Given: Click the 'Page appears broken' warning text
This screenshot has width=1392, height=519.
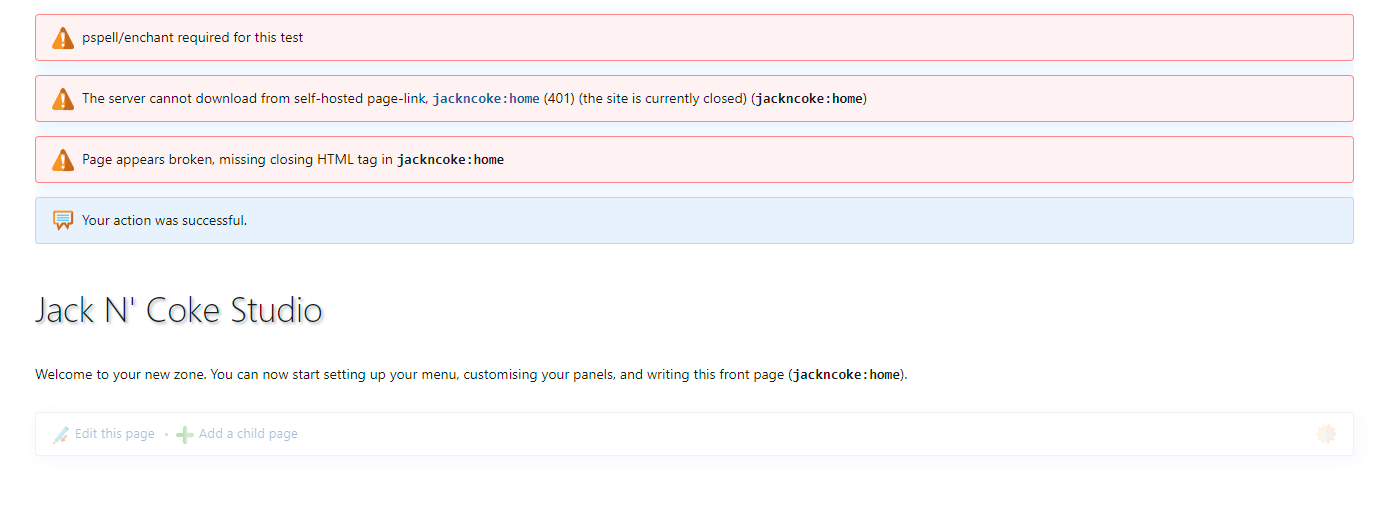Looking at the screenshot, I should (x=237, y=160).
